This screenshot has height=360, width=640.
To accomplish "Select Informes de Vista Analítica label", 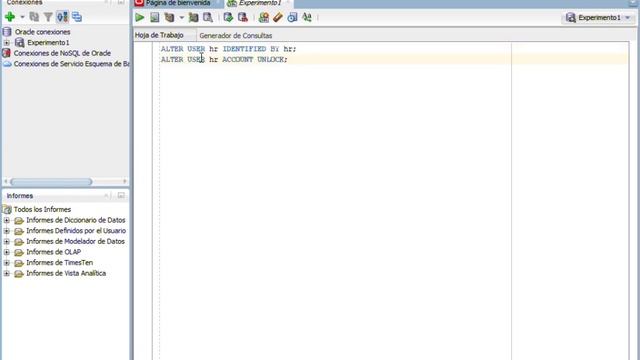I will 66,273.
